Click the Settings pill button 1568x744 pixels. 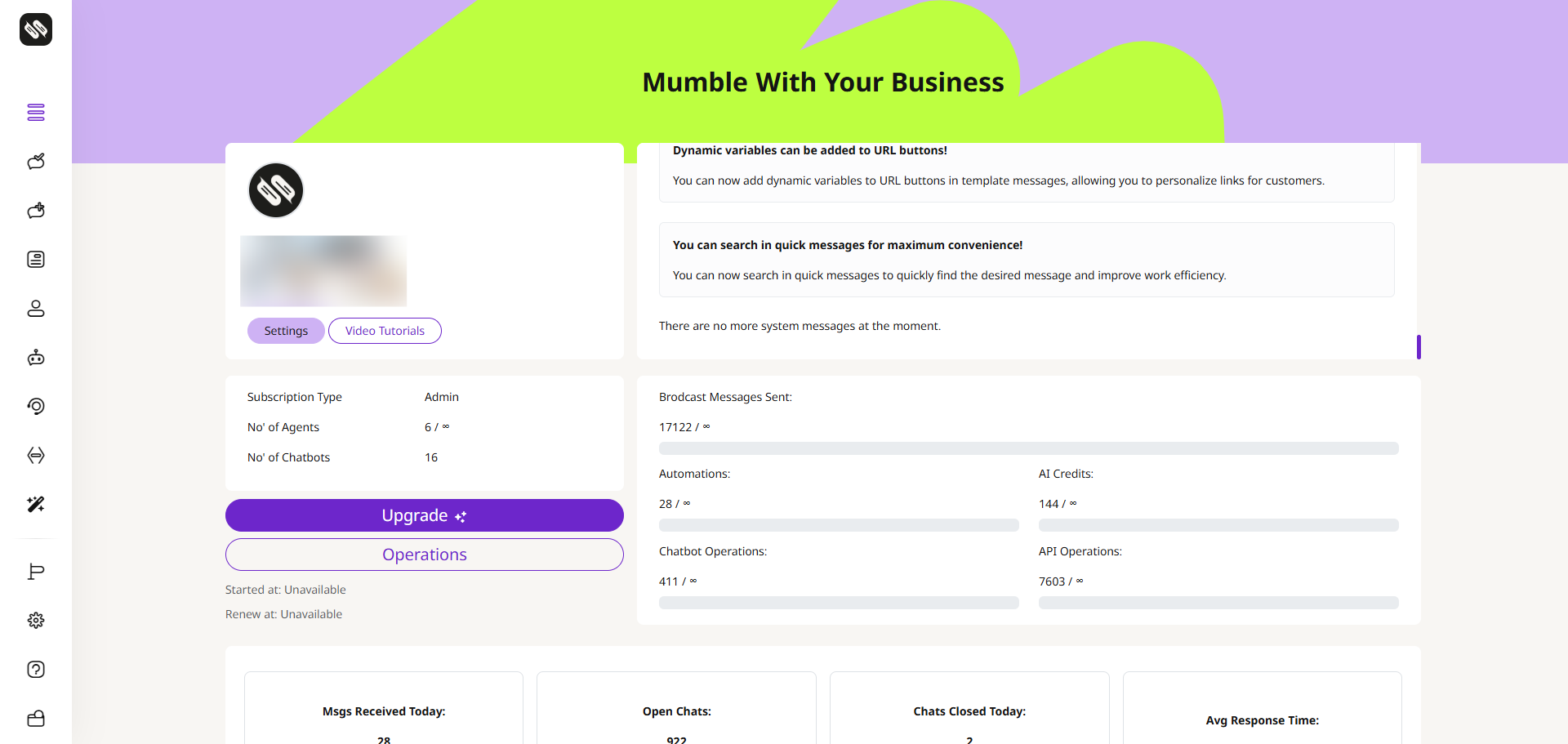[x=286, y=331]
